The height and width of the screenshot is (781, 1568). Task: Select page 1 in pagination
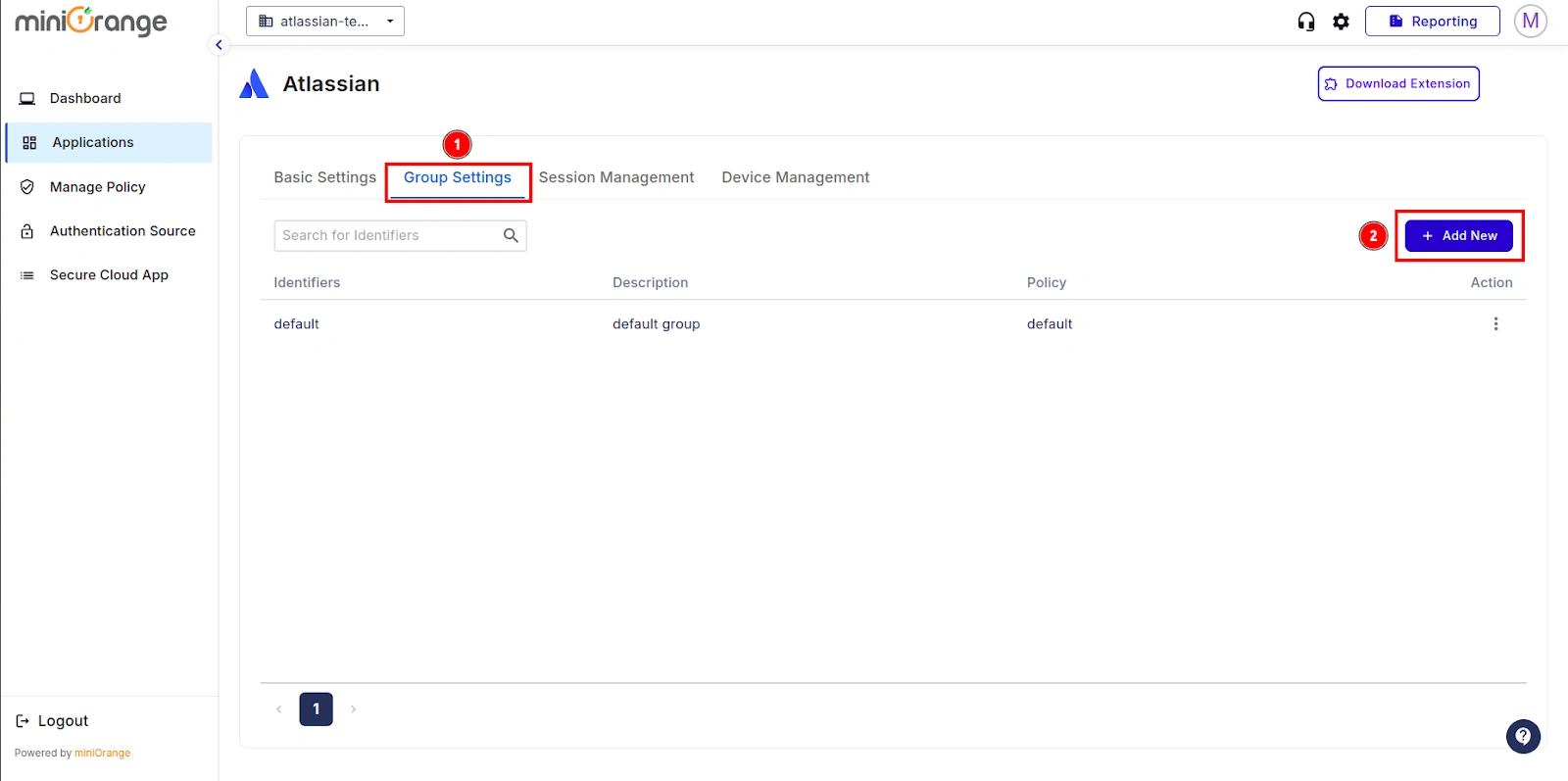[316, 708]
